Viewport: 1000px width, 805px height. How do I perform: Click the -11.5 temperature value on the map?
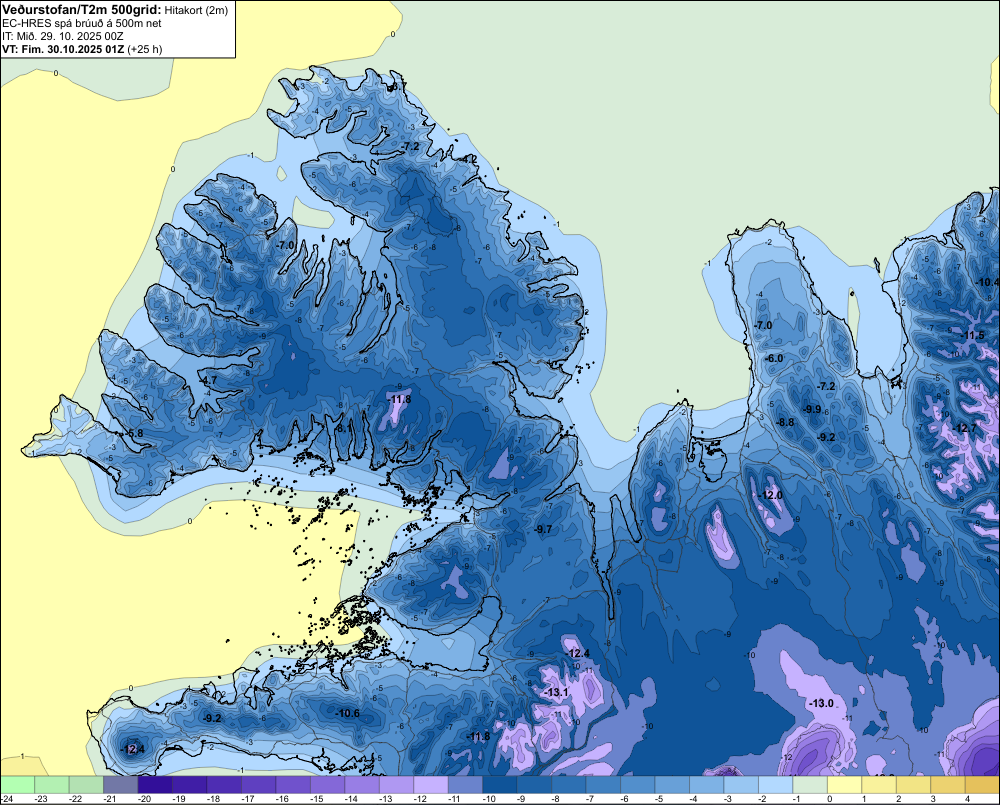[x=973, y=336]
